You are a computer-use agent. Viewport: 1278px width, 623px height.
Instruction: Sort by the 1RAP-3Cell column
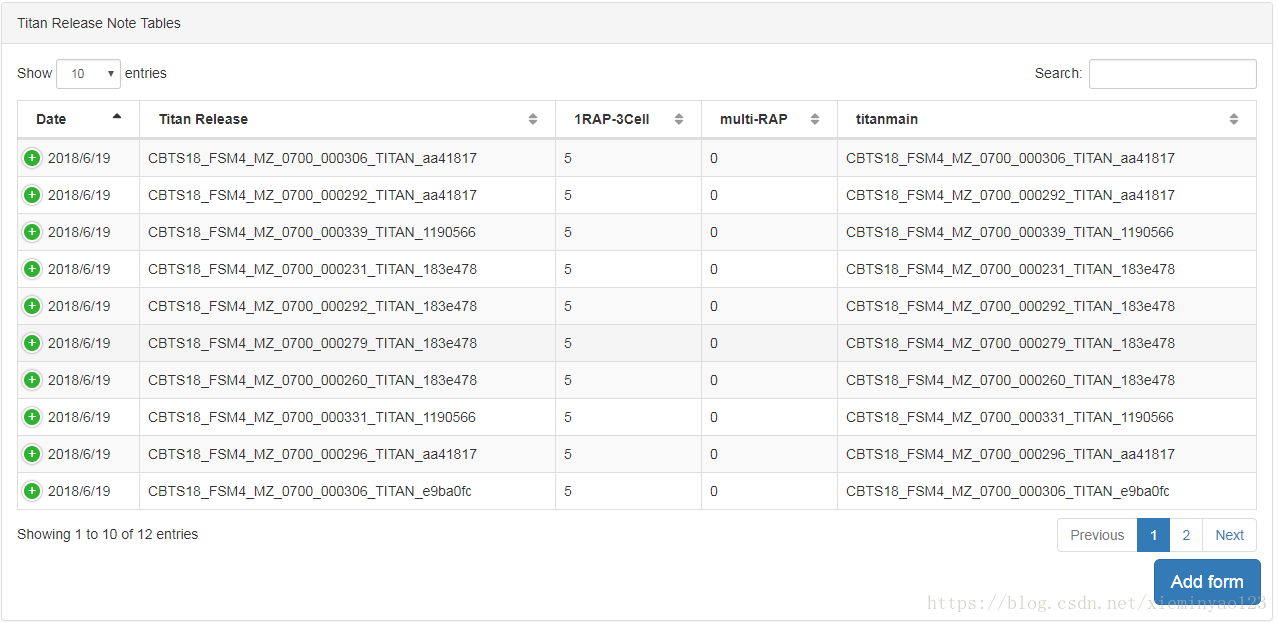coord(628,119)
